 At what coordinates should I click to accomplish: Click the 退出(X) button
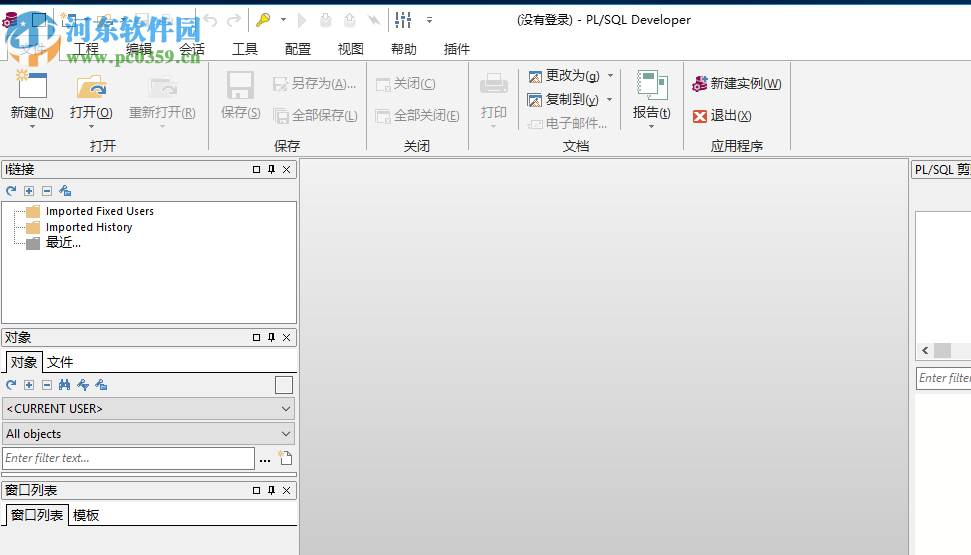[722, 116]
